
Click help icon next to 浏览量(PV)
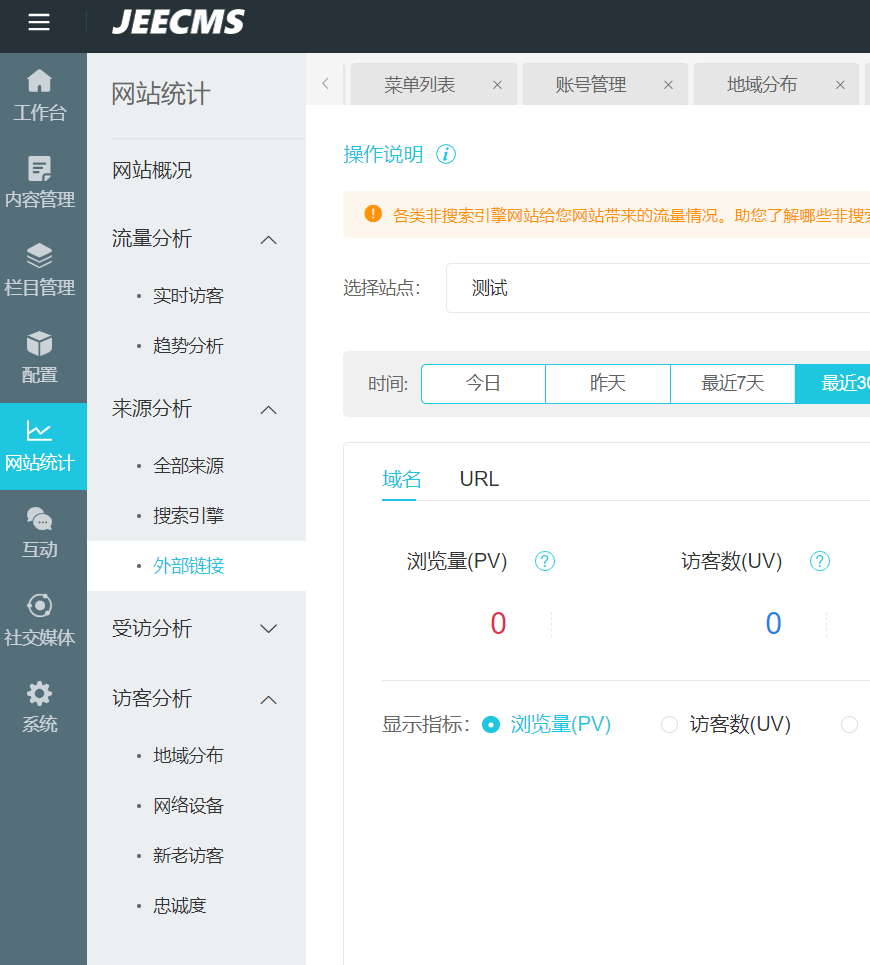tap(545, 562)
